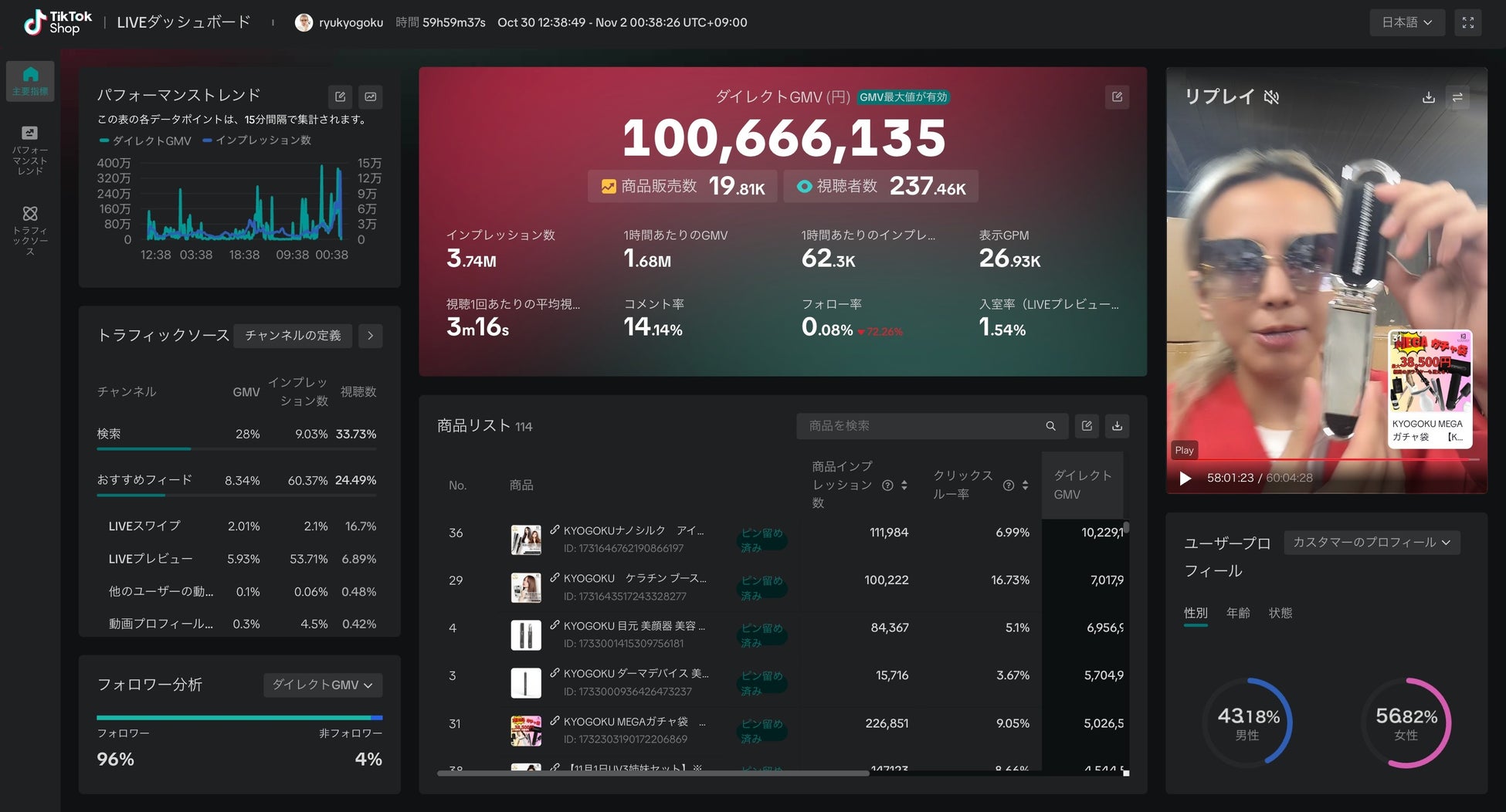Toggle the インプレッション数 legend entry
The image size is (1506, 812).
257,140
